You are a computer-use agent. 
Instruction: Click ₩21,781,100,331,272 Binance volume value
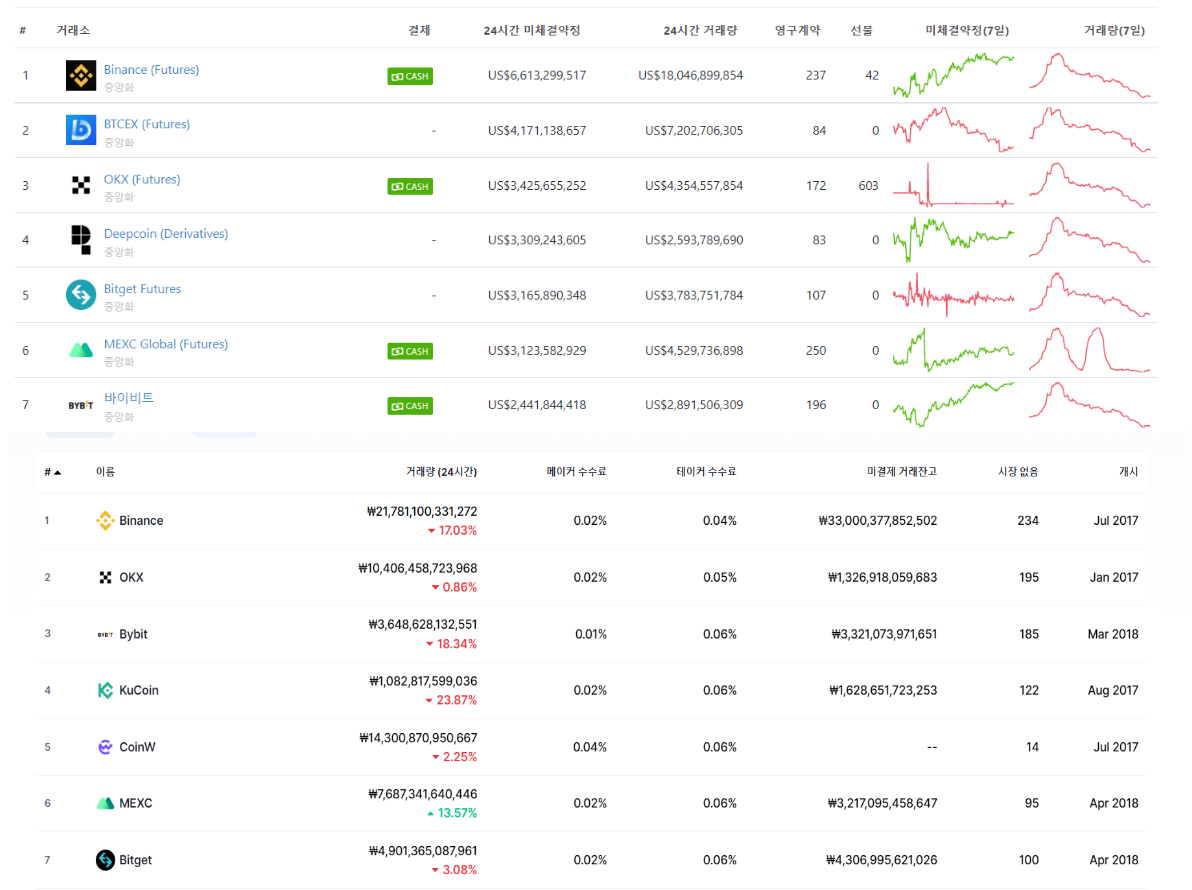click(x=422, y=512)
